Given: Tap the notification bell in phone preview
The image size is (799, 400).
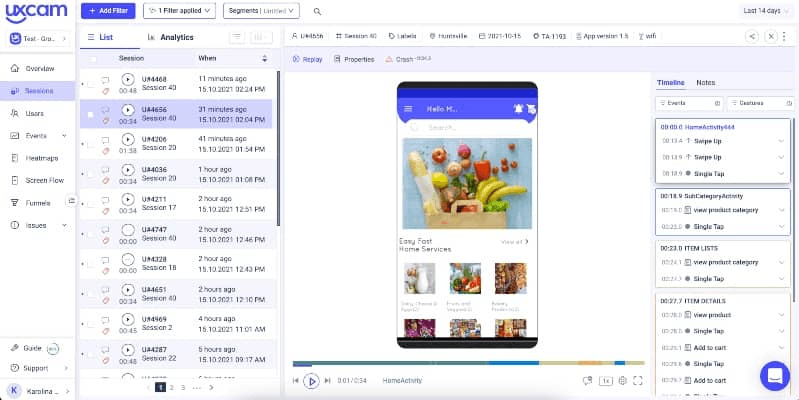Looking at the screenshot, I should point(518,108).
